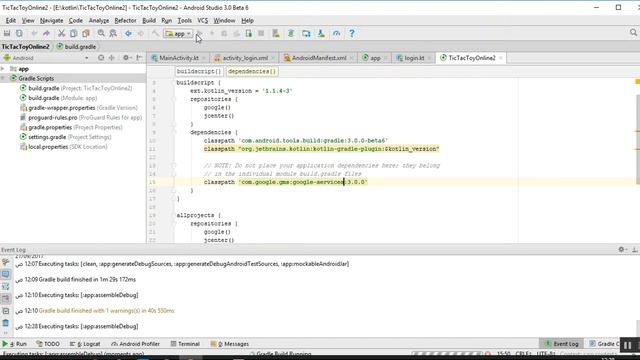Click the Run app play icon
Screen dimensions: 640x360
coord(199,33)
